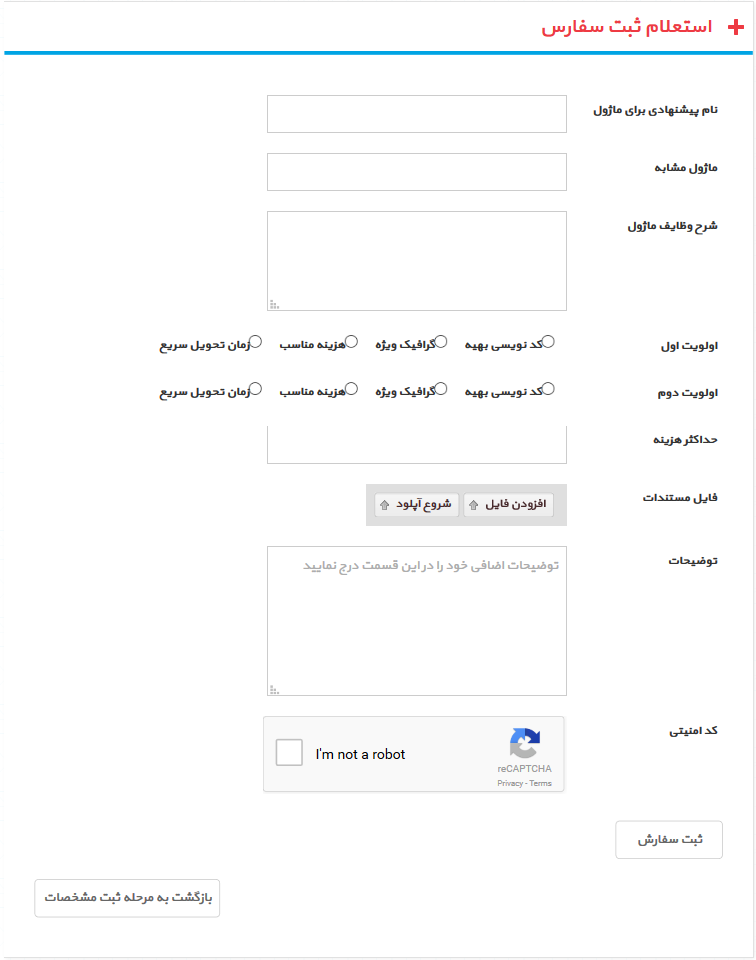Open the reCAPTCHA Terms link
This screenshot has height=960, width=756.
(541, 784)
